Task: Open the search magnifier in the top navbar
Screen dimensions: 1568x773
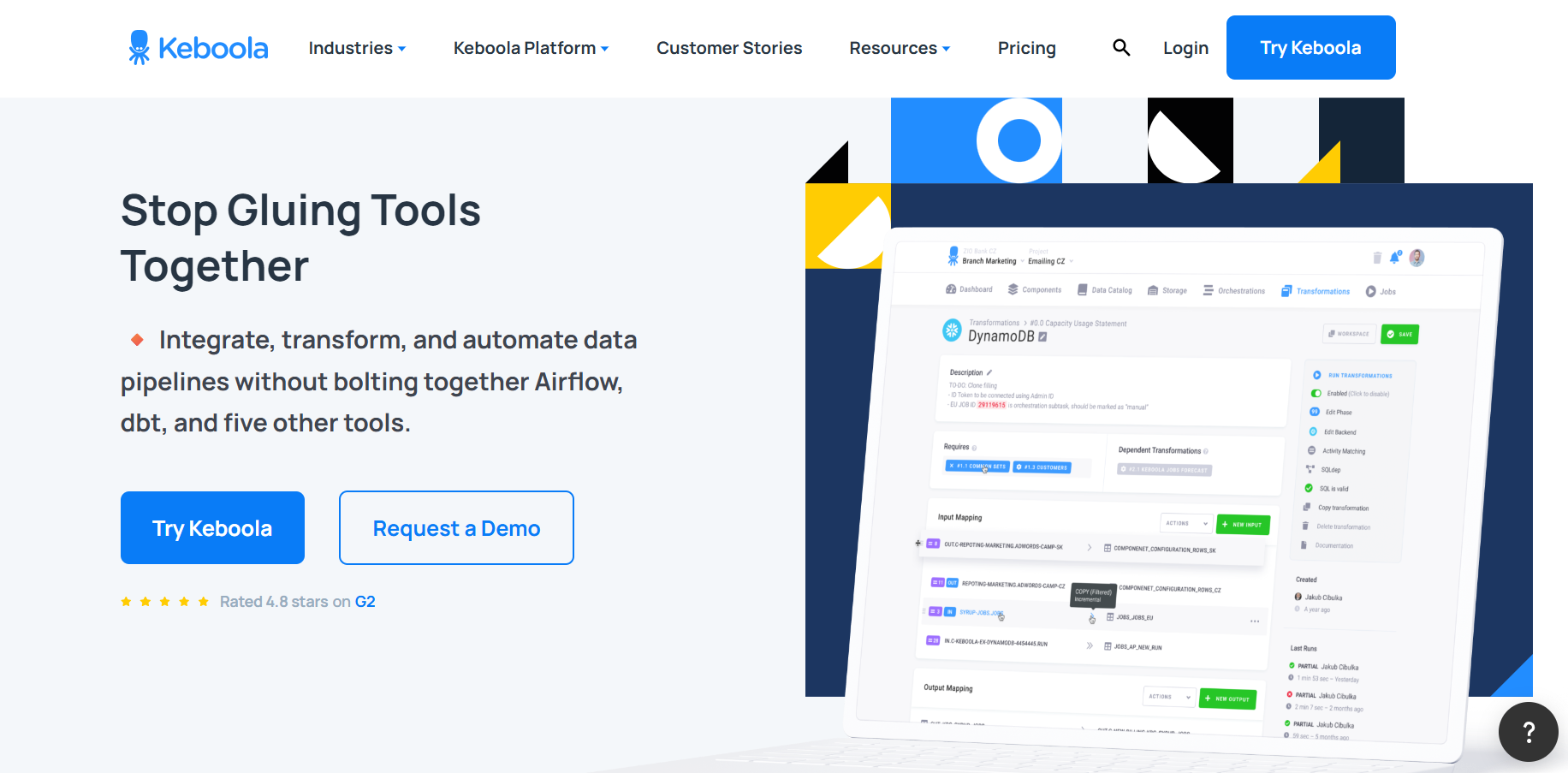Action: click(1121, 48)
